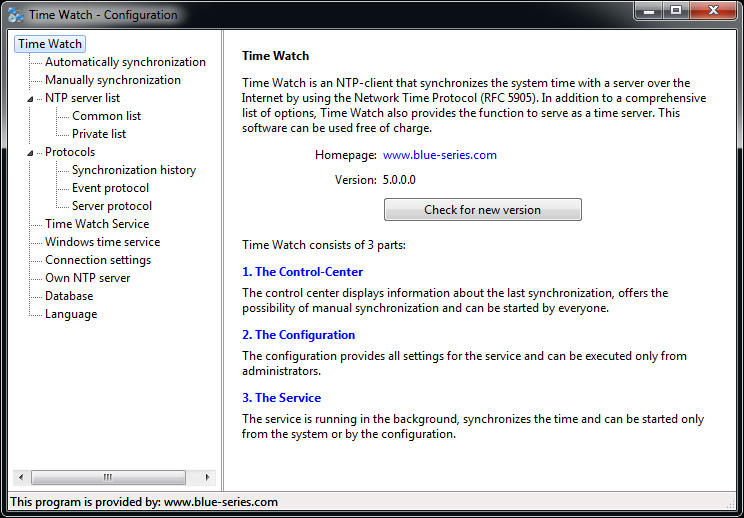
Task: Minimize the Configuration window
Action: click(x=649, y=11)
